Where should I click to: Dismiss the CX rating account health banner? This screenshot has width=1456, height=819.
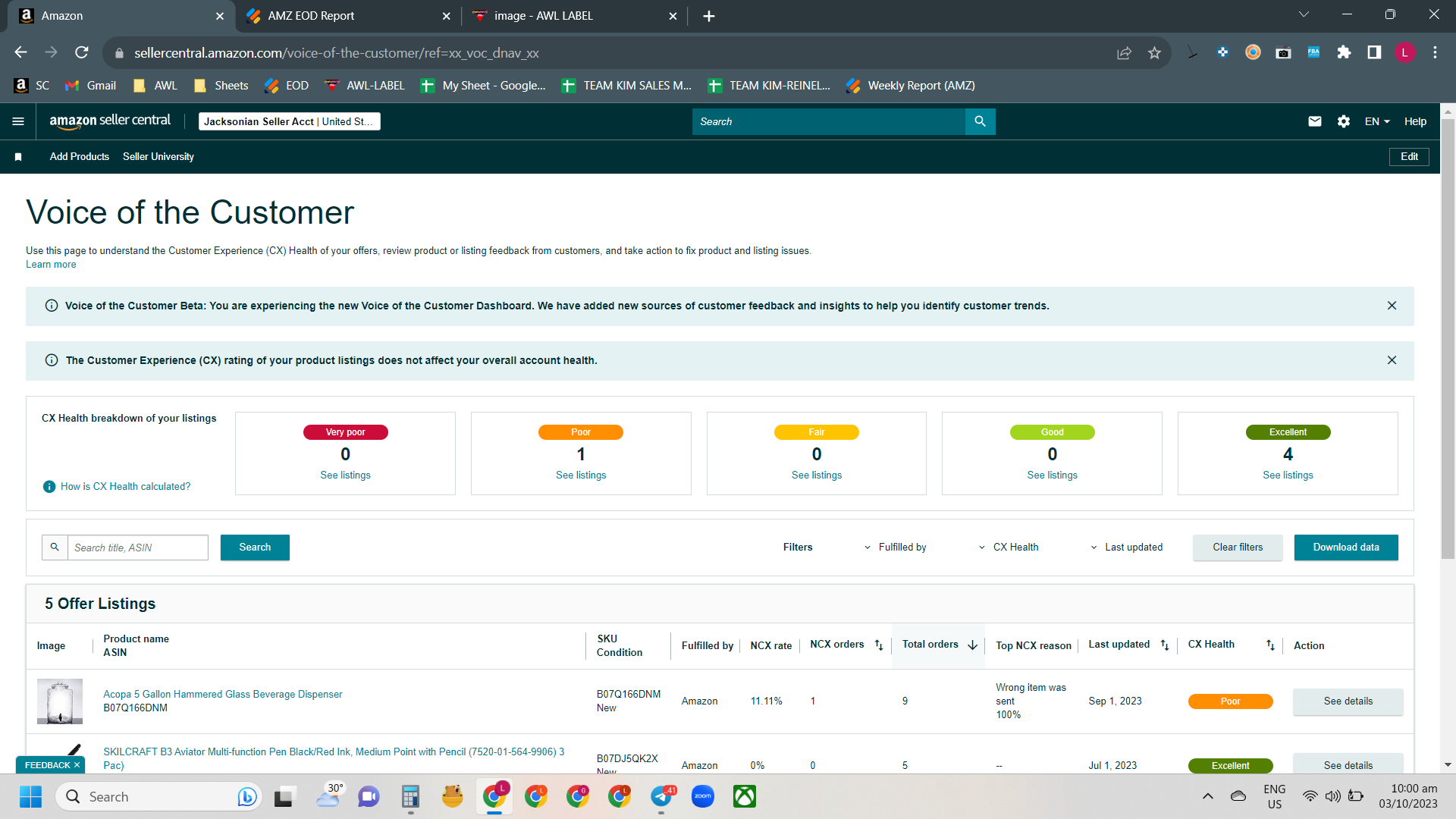pyautogui.click(x=1392, y=360)
